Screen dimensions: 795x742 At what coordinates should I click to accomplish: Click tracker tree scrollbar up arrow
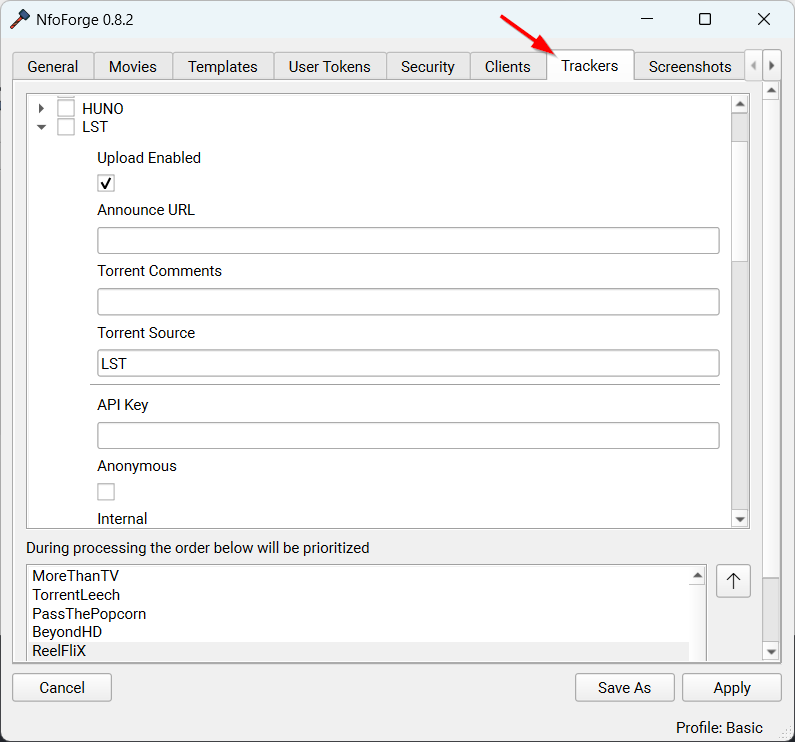tap(740, 104)
